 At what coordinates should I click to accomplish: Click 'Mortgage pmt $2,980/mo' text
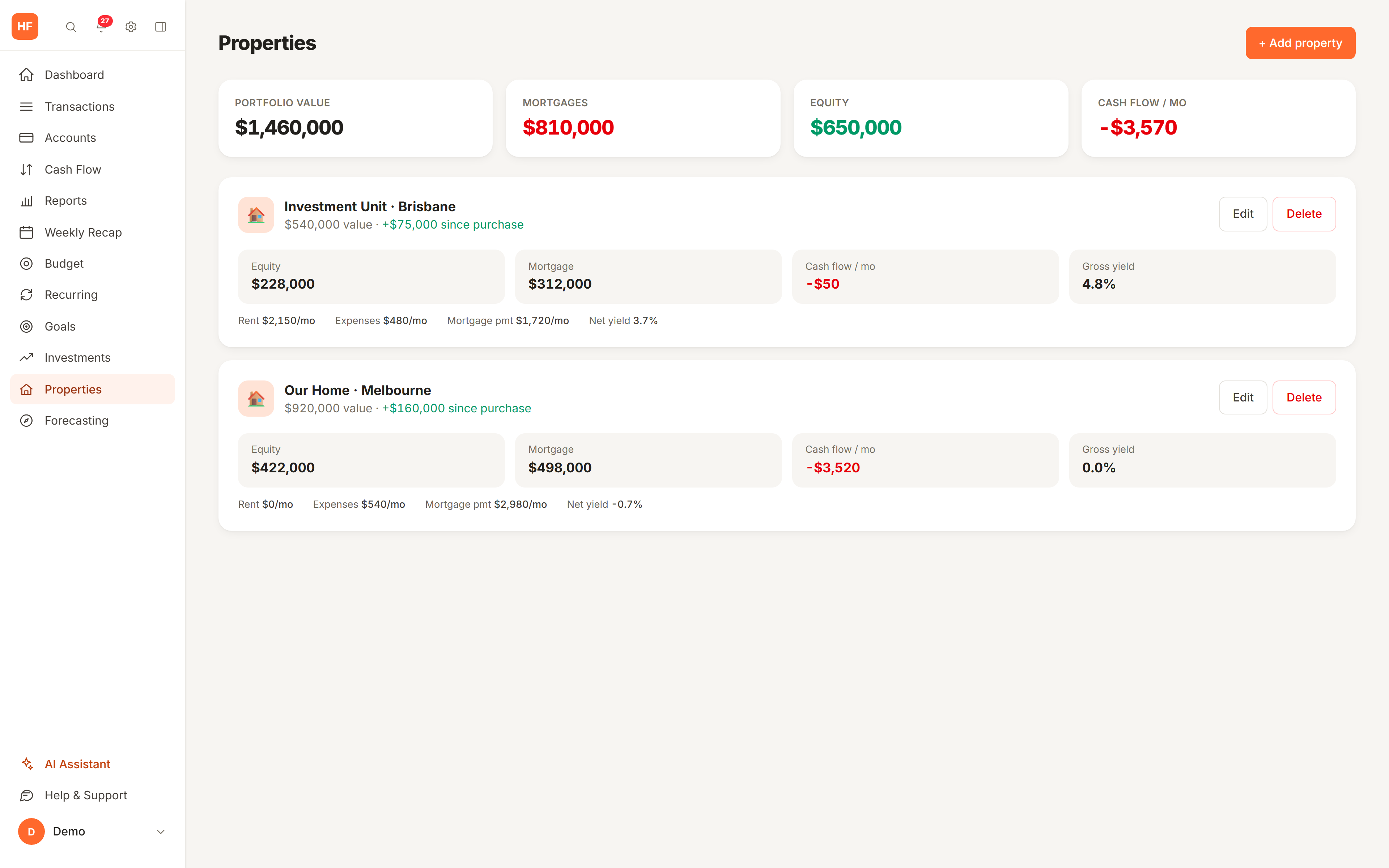(486, 504)
